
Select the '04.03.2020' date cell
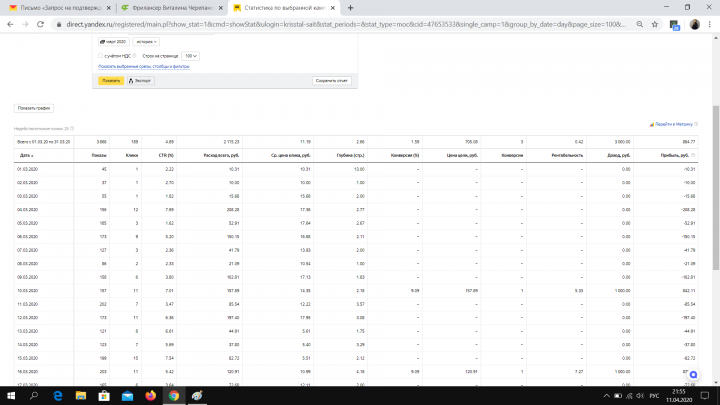coord(28,210)
